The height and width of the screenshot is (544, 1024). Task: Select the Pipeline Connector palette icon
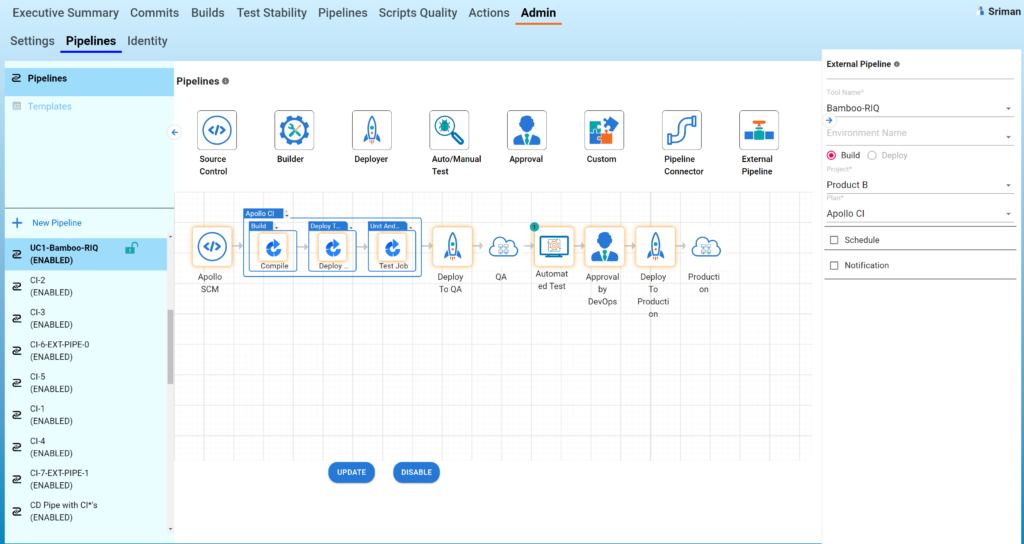(682, 130)
